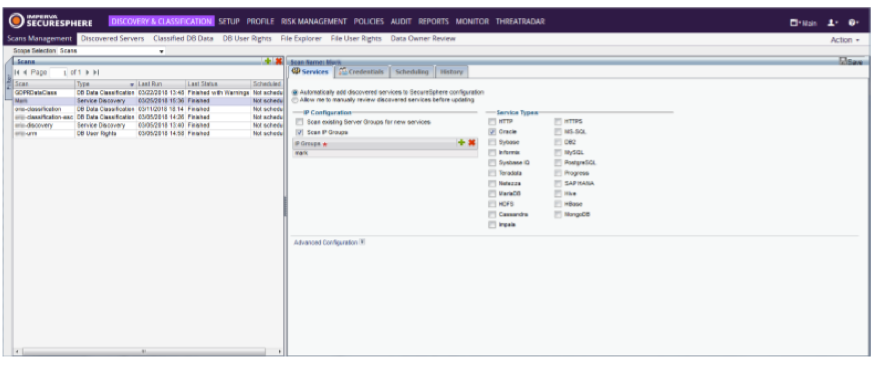This screenshot has height=366, width=879.
Task: Check the Cassandra service type
Action: 492,214
